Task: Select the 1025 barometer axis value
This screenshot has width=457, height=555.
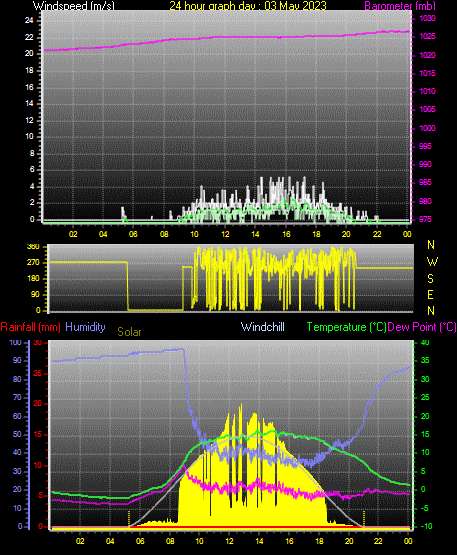Action: tap(428, 36)
